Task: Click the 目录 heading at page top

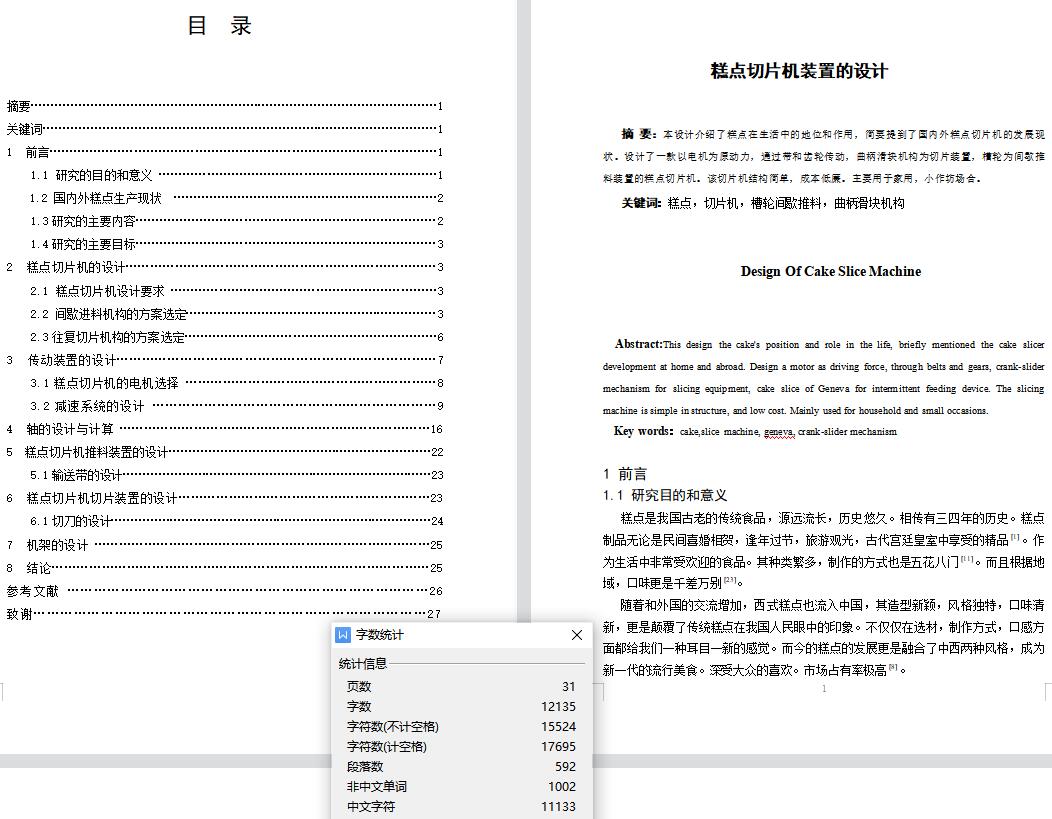Action: coord(220,27)
